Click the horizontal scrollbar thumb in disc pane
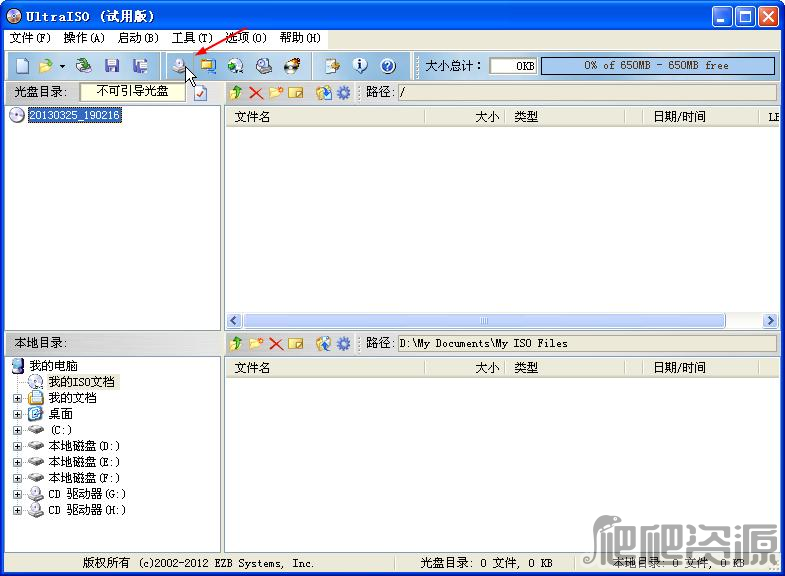Screen dimensions: 785x576 [484, 320]
